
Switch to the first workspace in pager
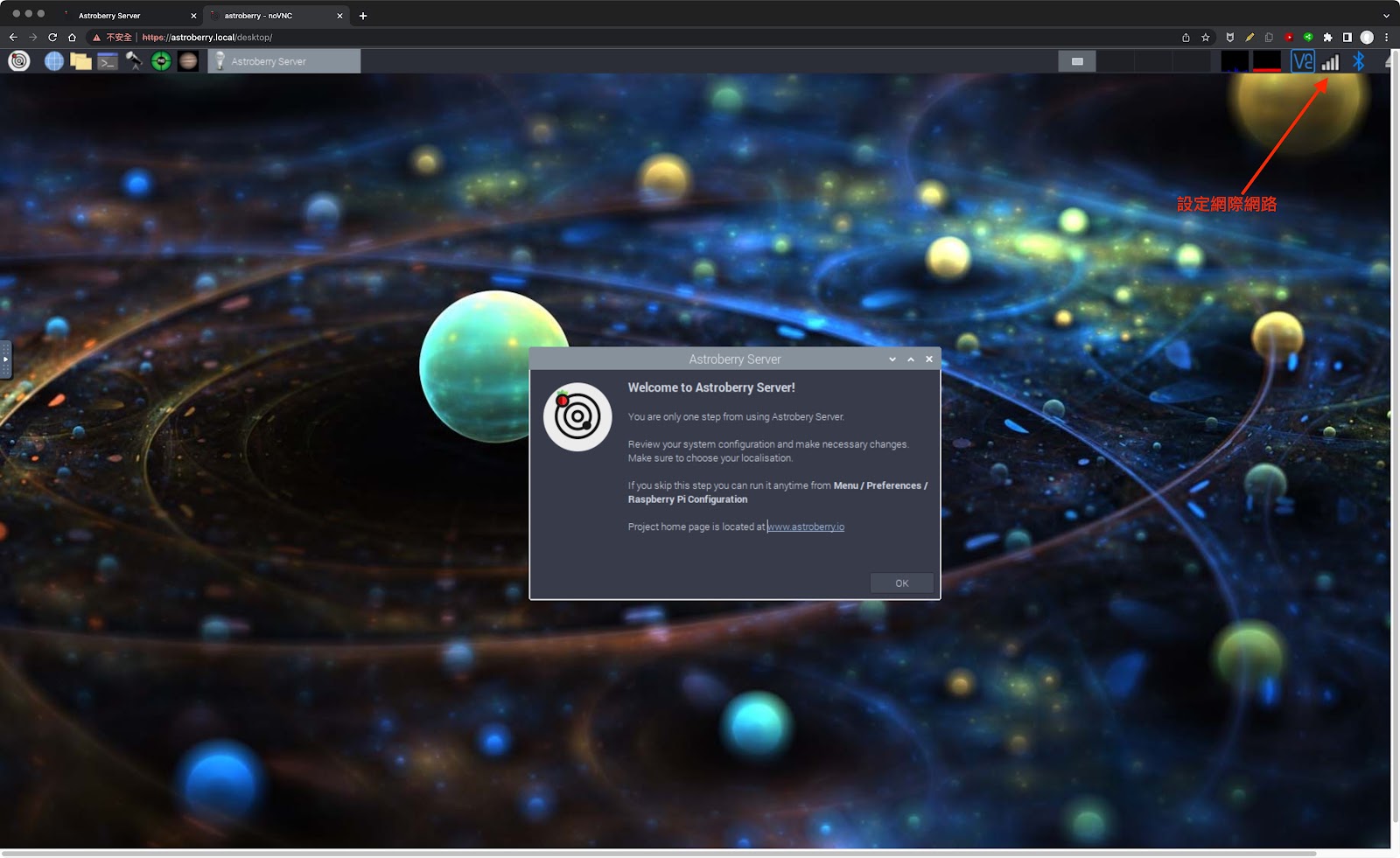pyautogui.click(x=1077, y=61)
